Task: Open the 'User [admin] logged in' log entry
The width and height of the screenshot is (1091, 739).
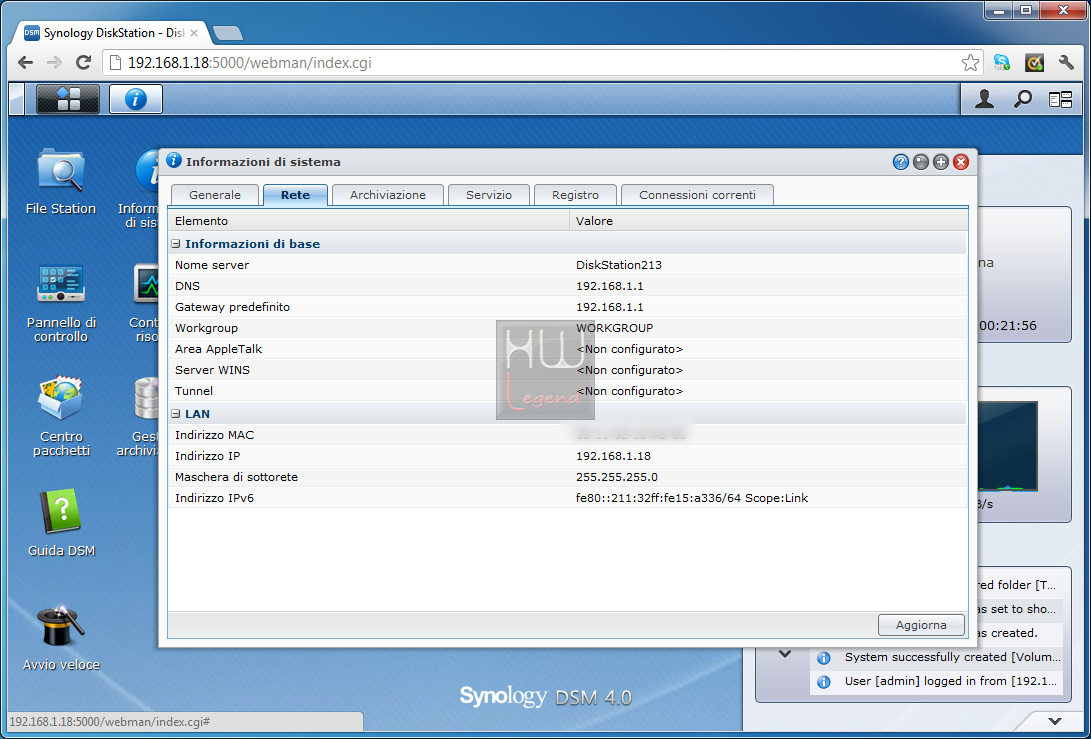Action: click(938, 681)
